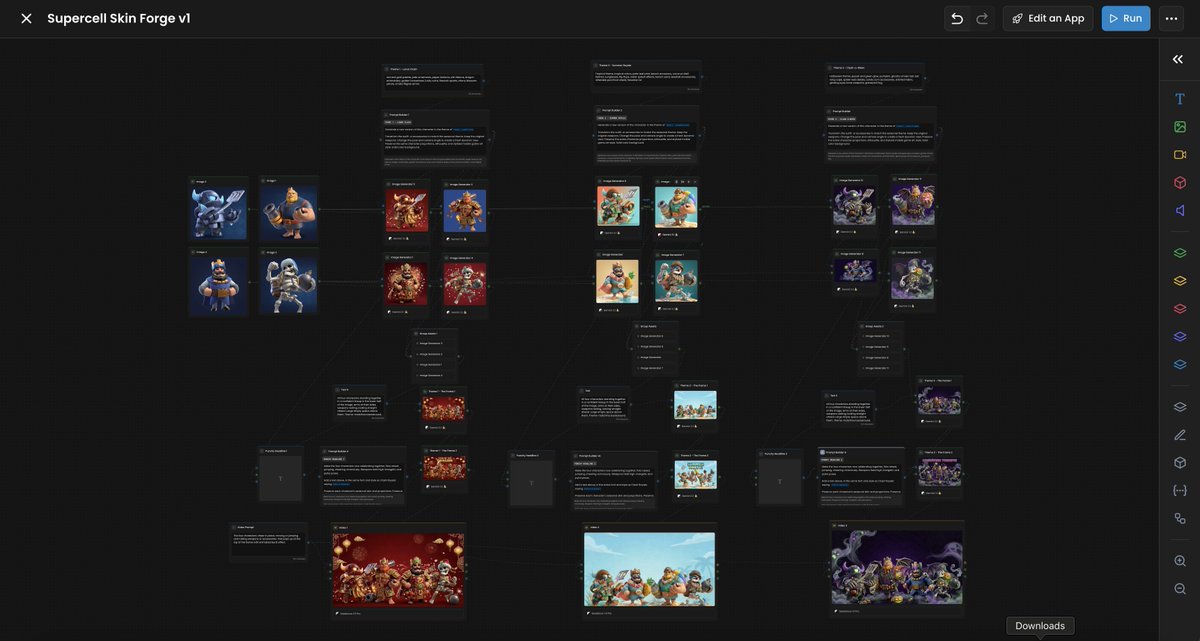Image resolution: width=1200 pixels, height=641 pixels.
Task: Select the blond bearded cannon-holder input image
Action: 289,212
